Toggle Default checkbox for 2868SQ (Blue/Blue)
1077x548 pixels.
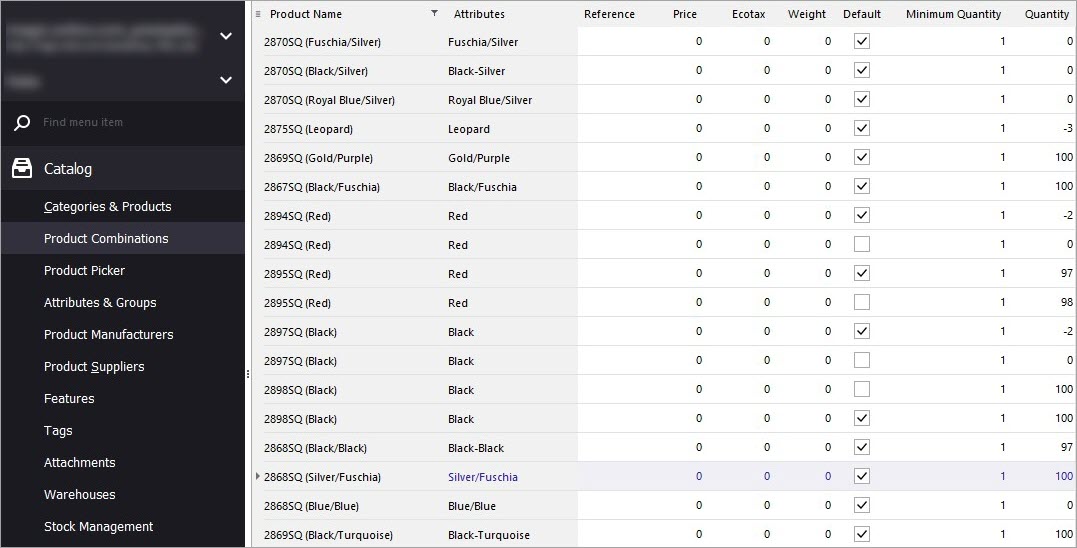tap(862, 505)
